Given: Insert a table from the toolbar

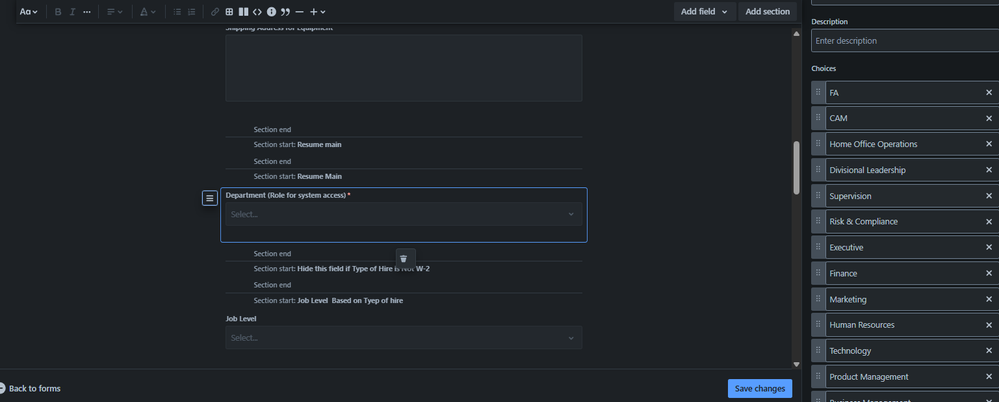Looking at the screenshot, I should click(x=229, y=12).
